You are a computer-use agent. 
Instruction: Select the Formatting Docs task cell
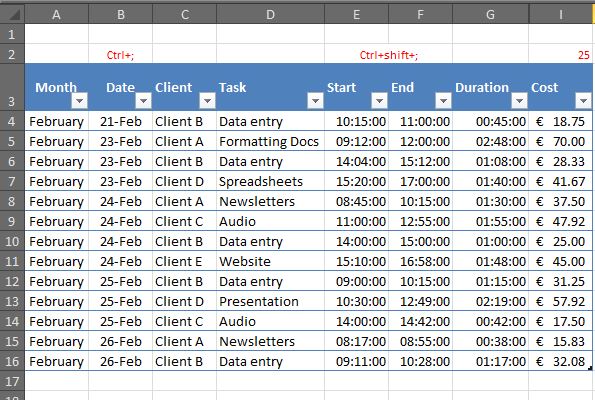click(x=270, y=141)
